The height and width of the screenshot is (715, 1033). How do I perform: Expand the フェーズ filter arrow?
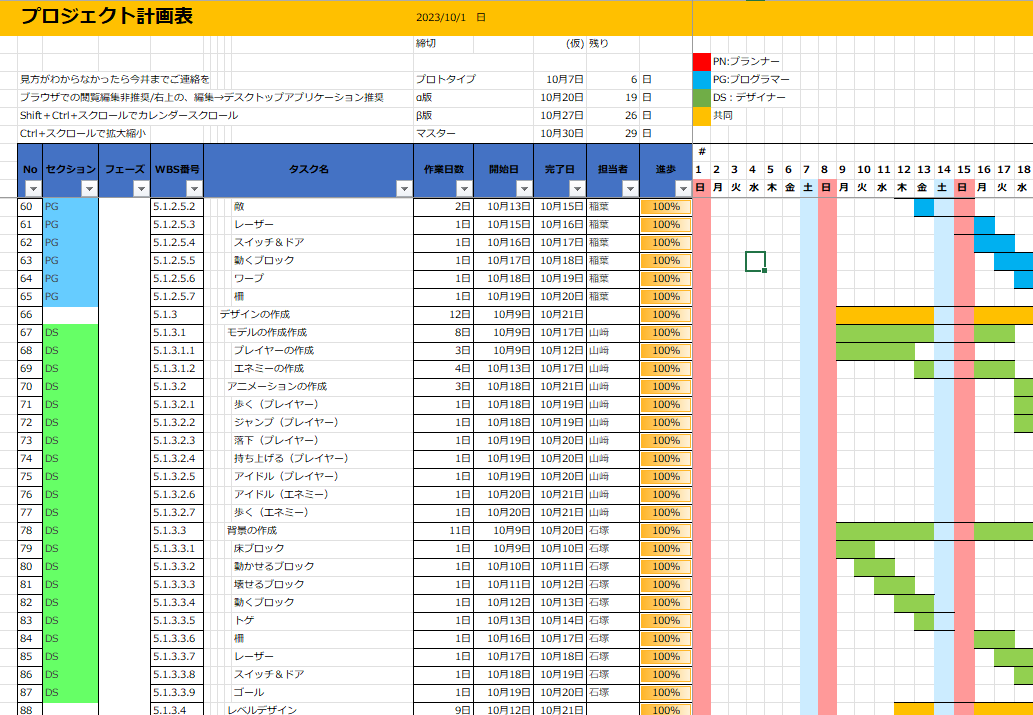click(x=140, y=189)
